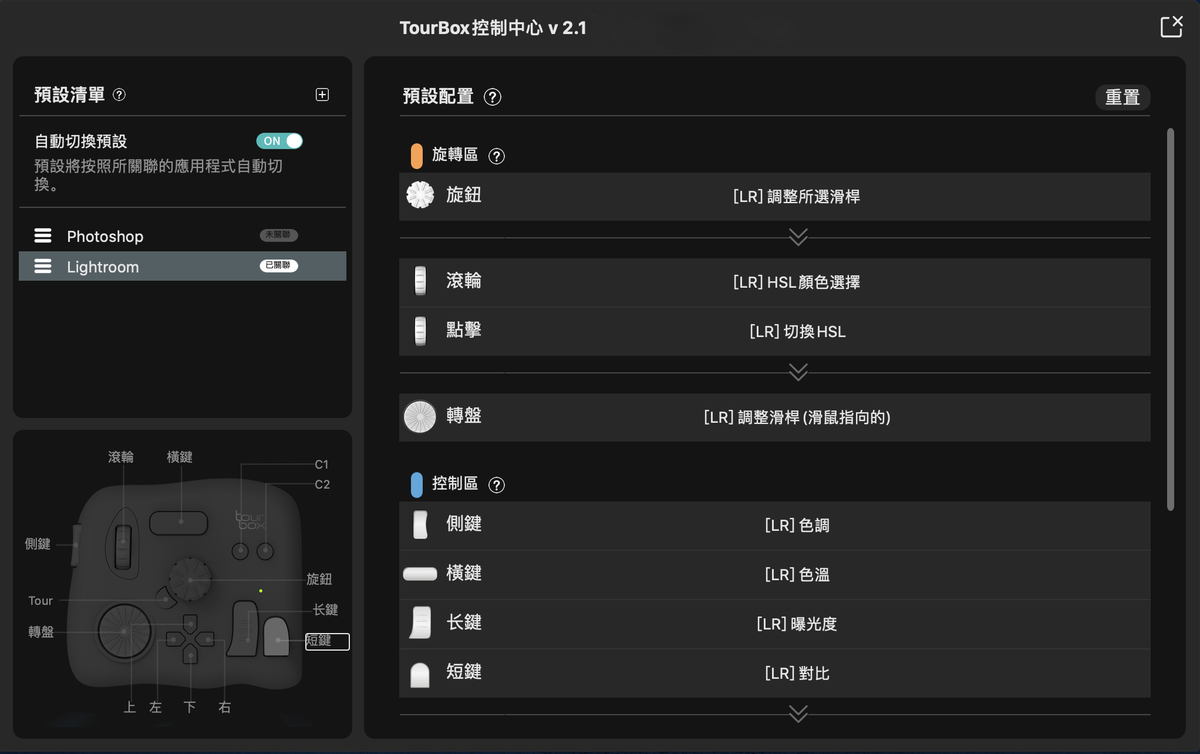Select the Lightroom preset
Viewport: 1200px width, 754px height.
183,266
